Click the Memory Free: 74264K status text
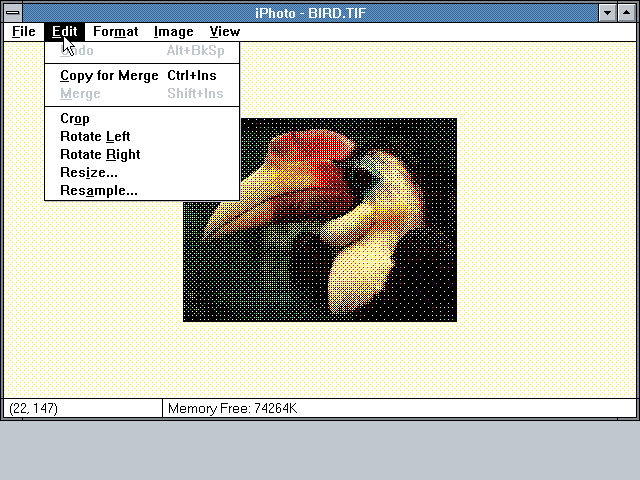 point(232,409)
